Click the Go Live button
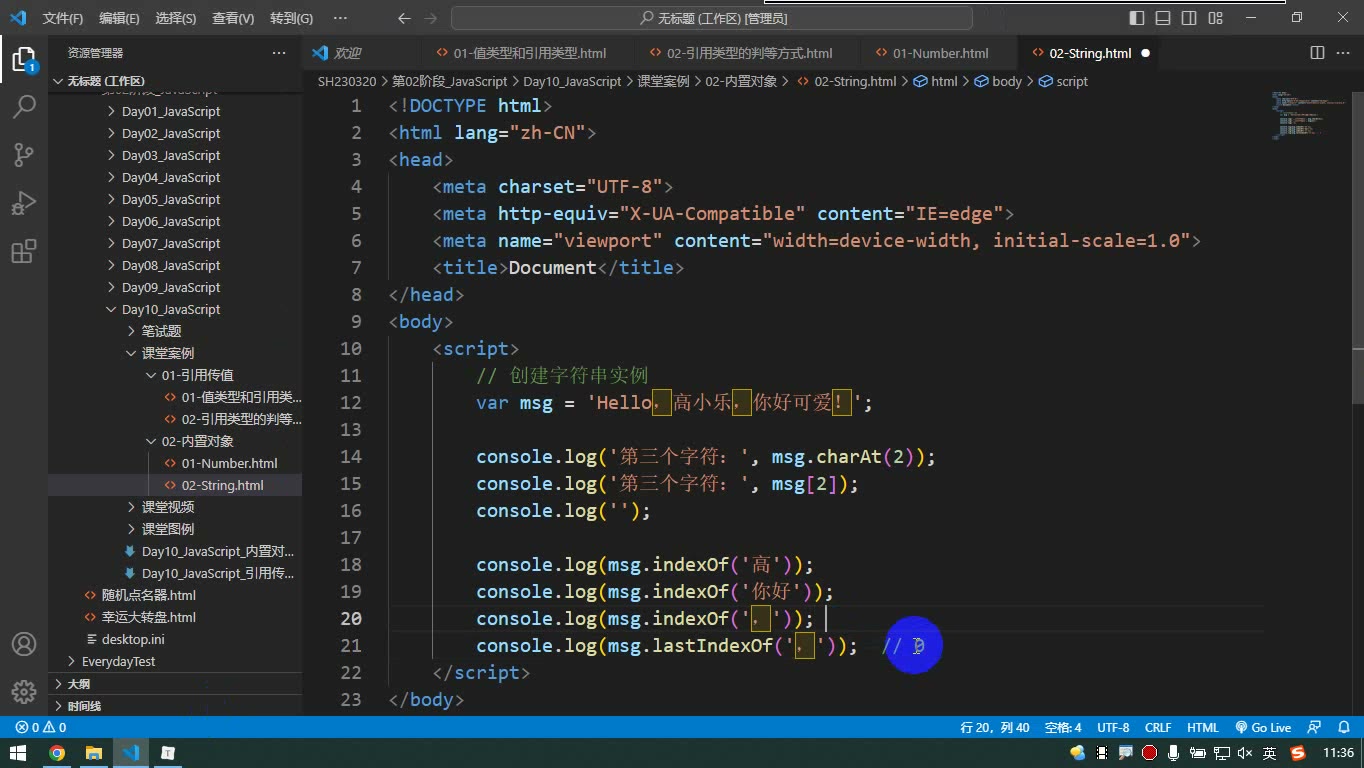The height and width of the screenshot is (768, 1364). (x=1263, y=727)
